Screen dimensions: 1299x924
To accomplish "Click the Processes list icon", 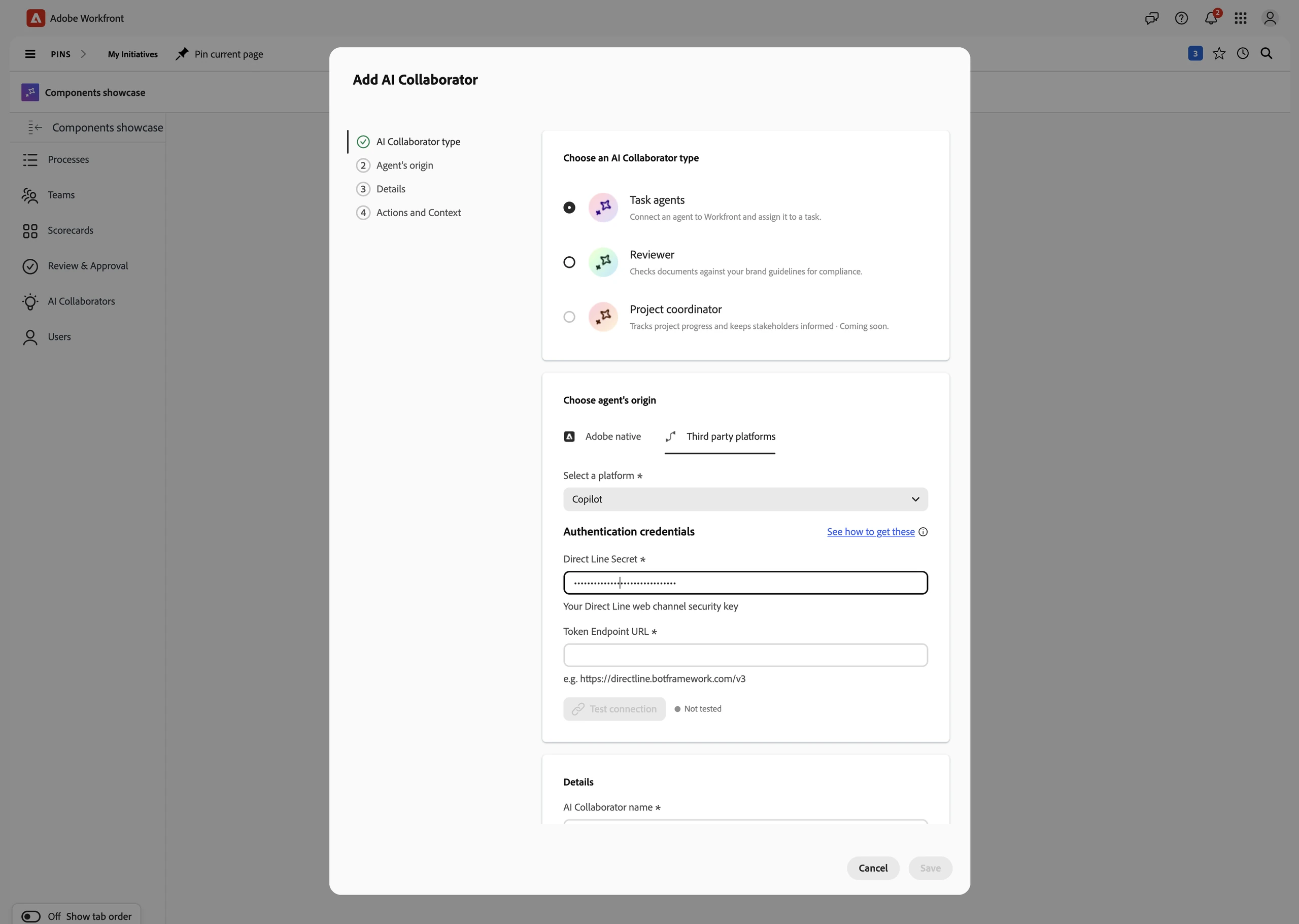I will 30,160.
